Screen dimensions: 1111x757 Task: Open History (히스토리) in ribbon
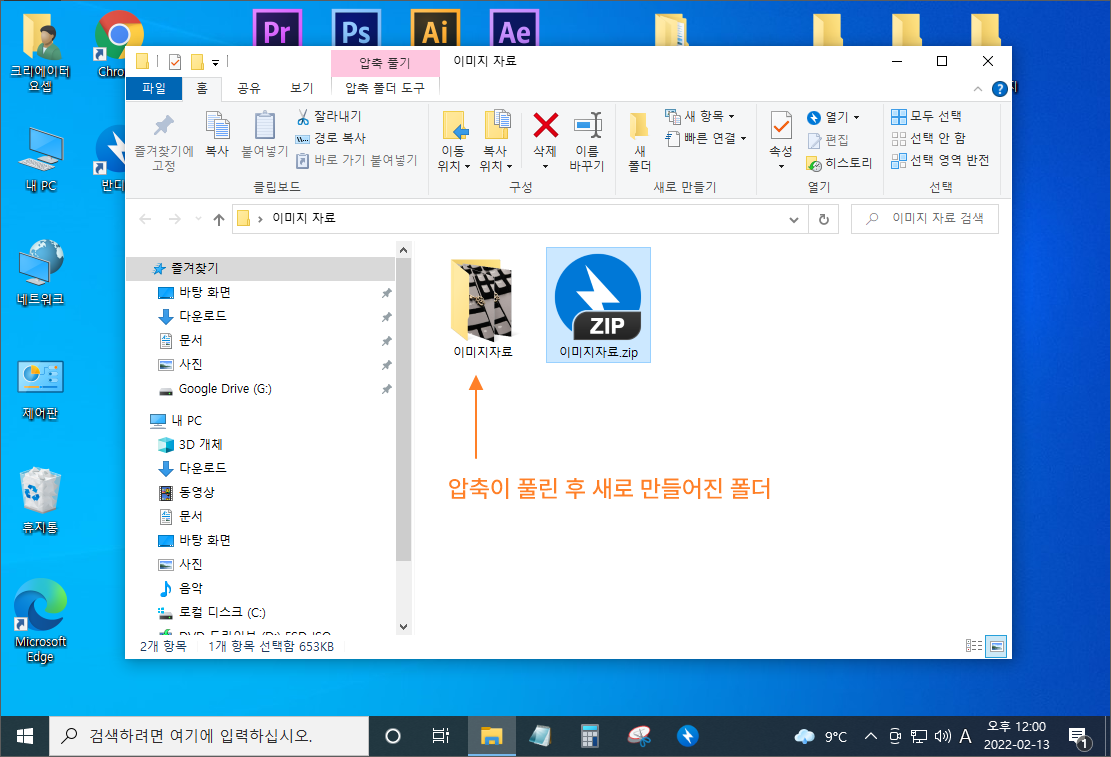(x=840, y=163)
